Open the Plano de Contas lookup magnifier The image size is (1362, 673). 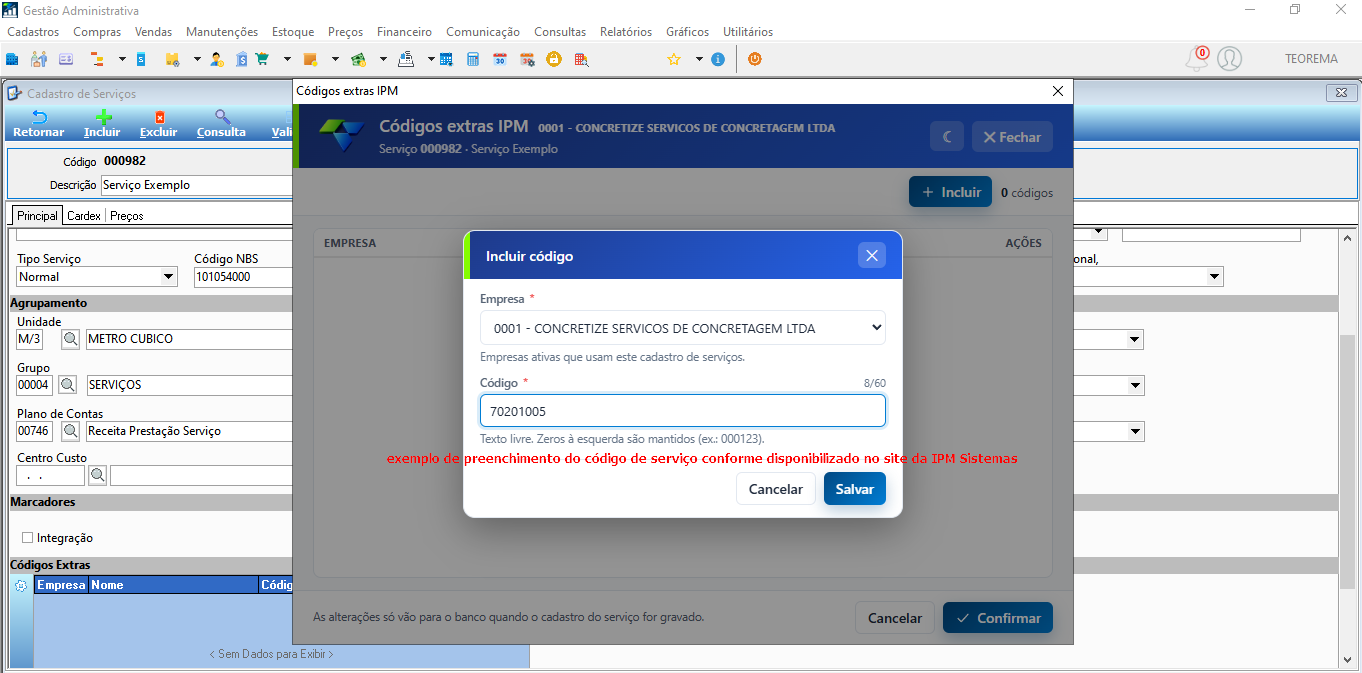coord(71,431)
